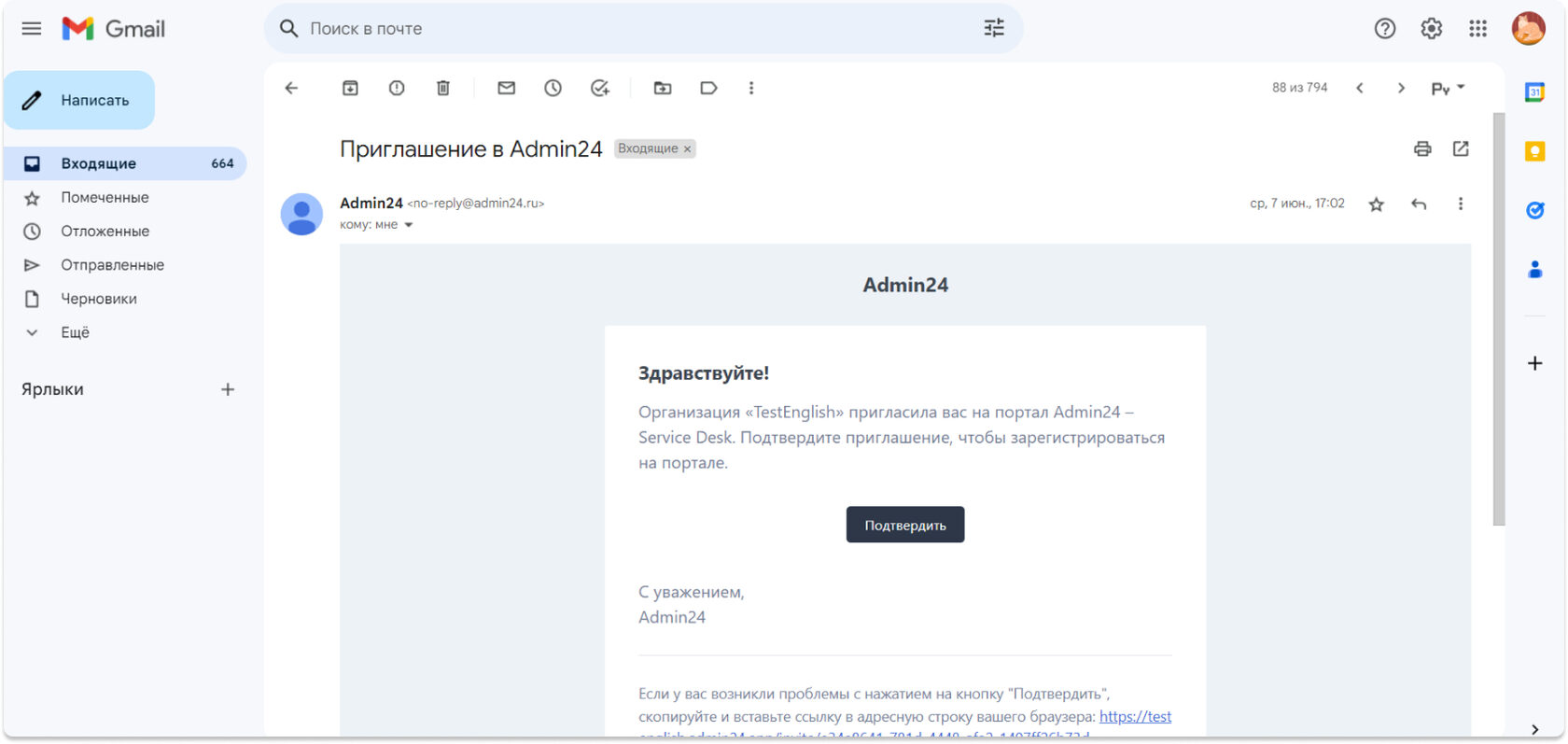Open labels icon in toolbar
The width and height of the screenshot is (1568, 744).
(x=709, y=88)
